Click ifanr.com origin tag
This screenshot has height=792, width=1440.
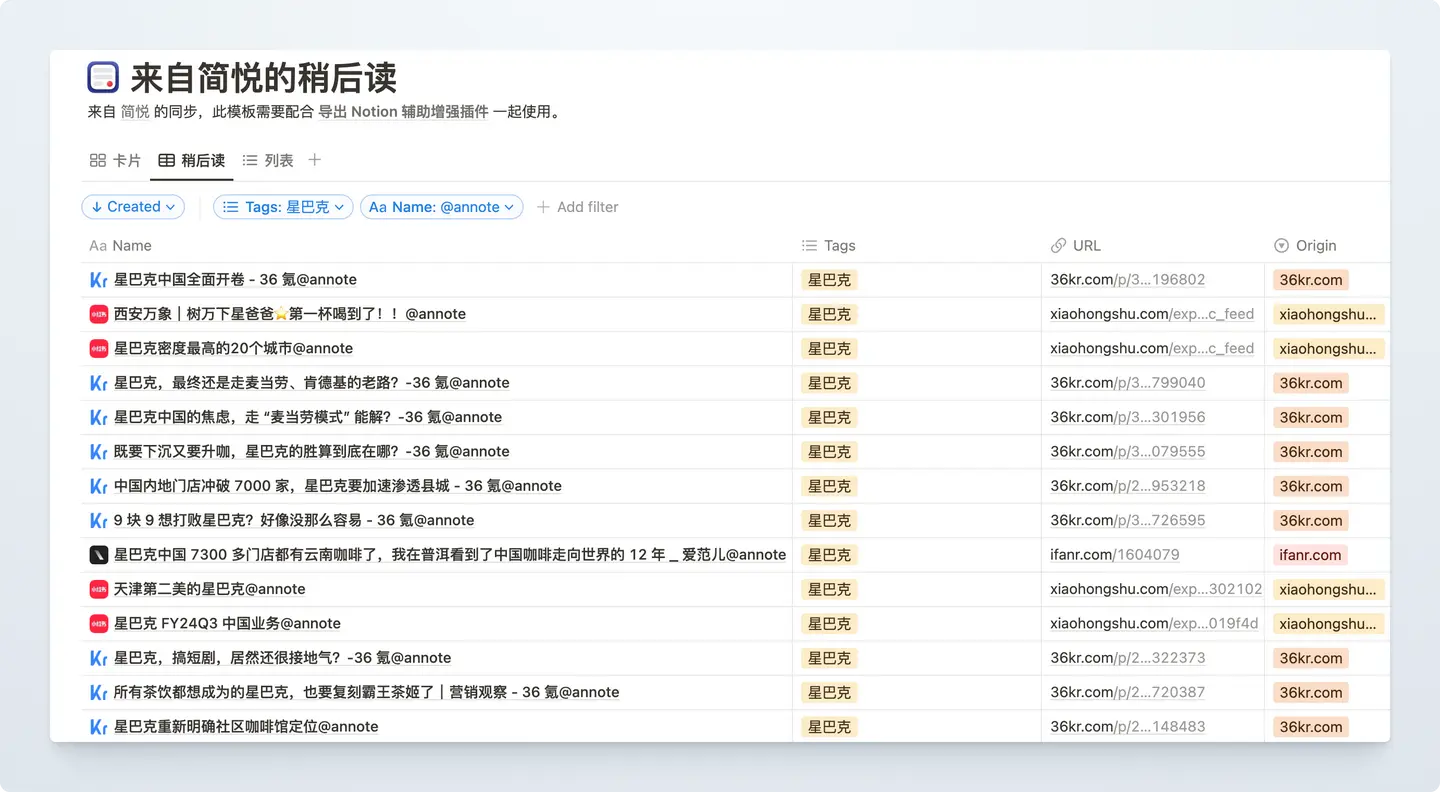click(x=1310, y=555)
